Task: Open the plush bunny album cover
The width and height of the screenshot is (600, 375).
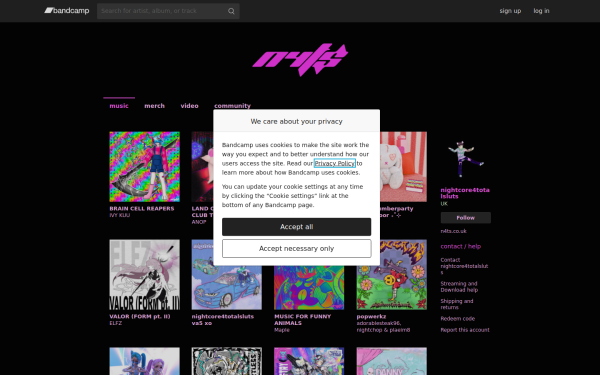Action: (x=403, y=167)
